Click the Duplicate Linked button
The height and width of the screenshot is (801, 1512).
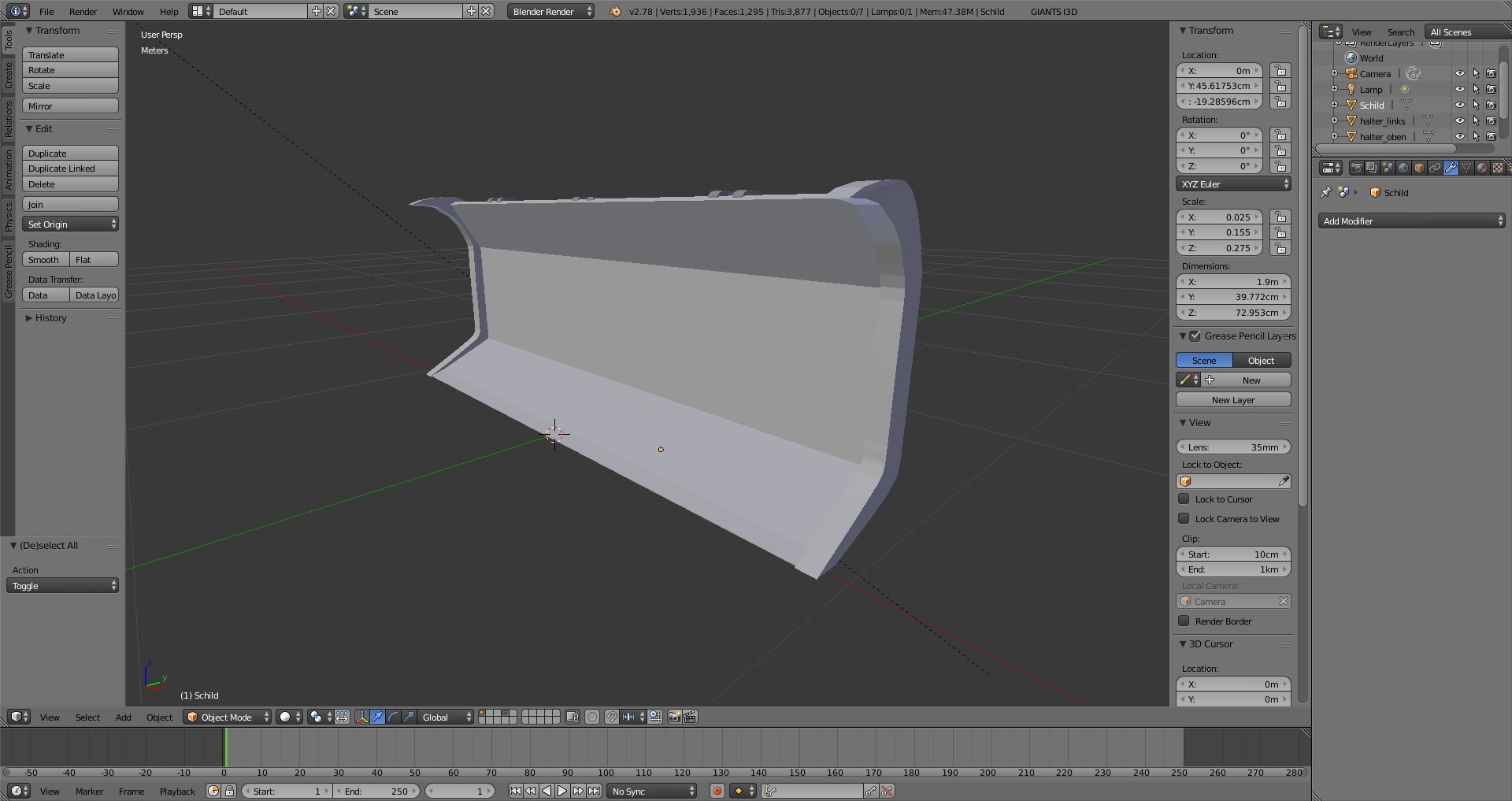[x=70, y=169]
